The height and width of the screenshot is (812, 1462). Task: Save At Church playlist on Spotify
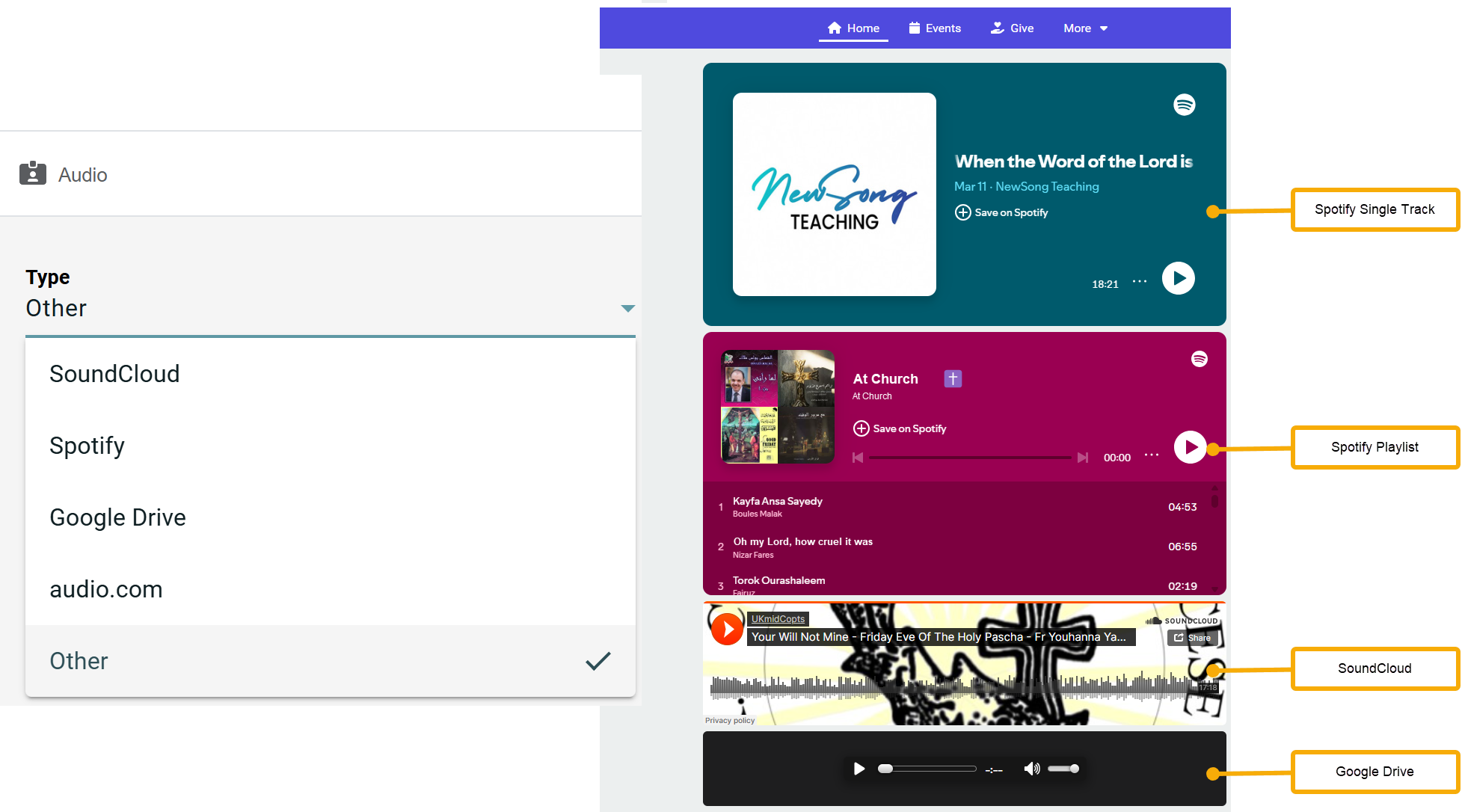(x=900, y=428)
